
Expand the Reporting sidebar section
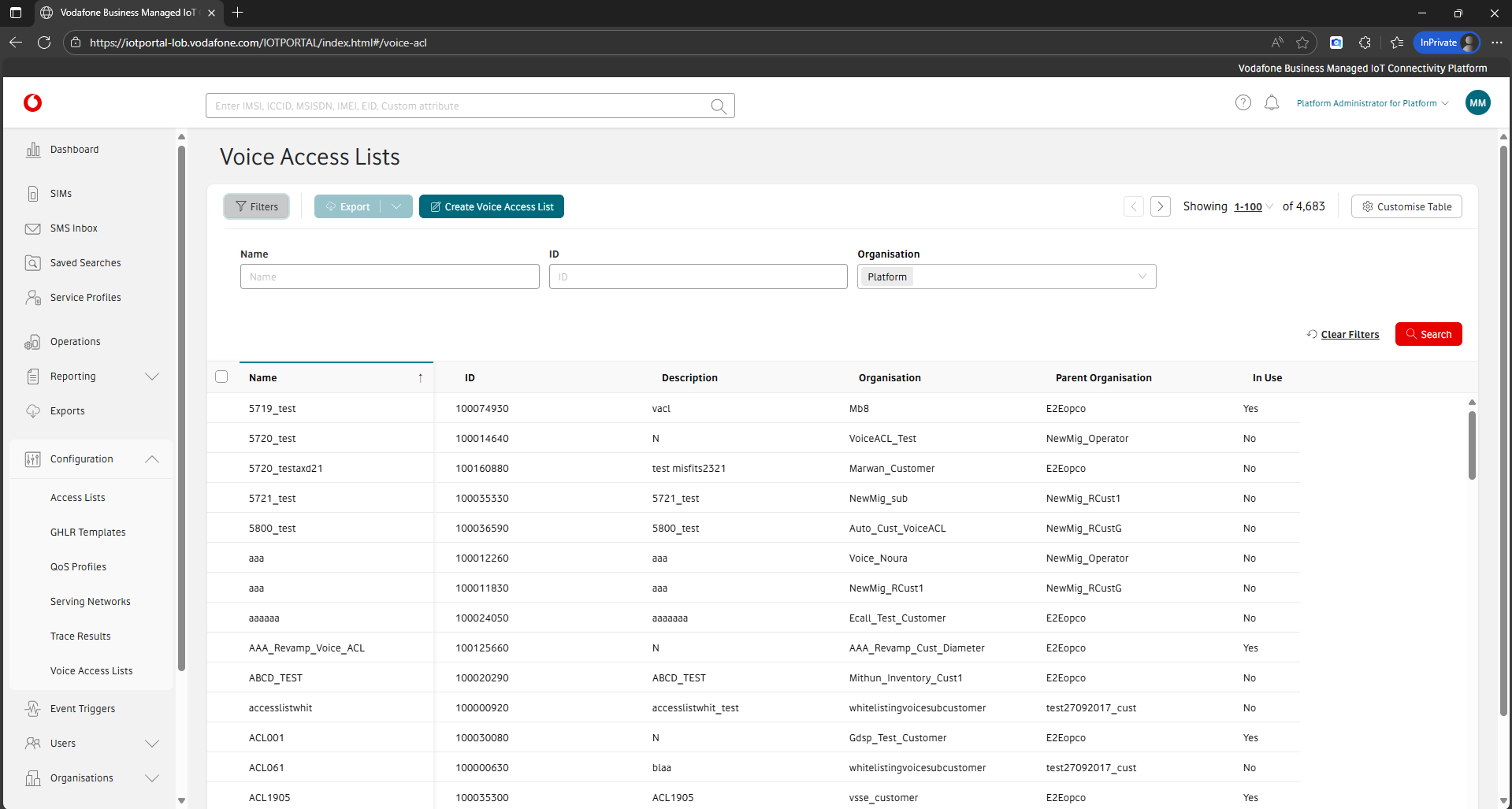click(152, 377)
